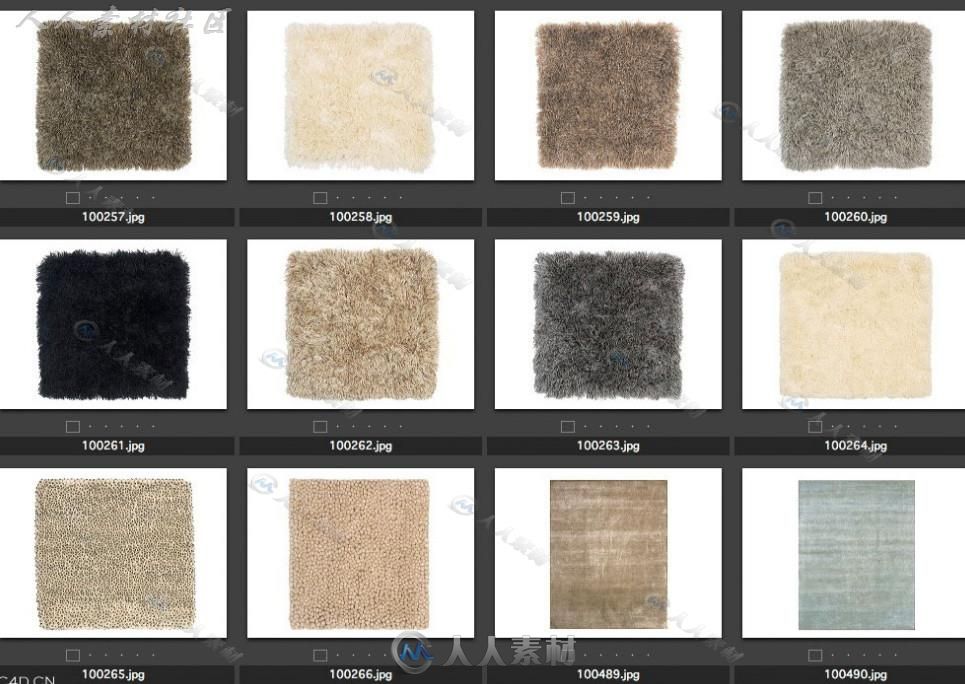The image size is (965, 684).
Task: Toggle the checkbox beneath 100264.jpg thumbnail
Action: click(x=815, y=427)
